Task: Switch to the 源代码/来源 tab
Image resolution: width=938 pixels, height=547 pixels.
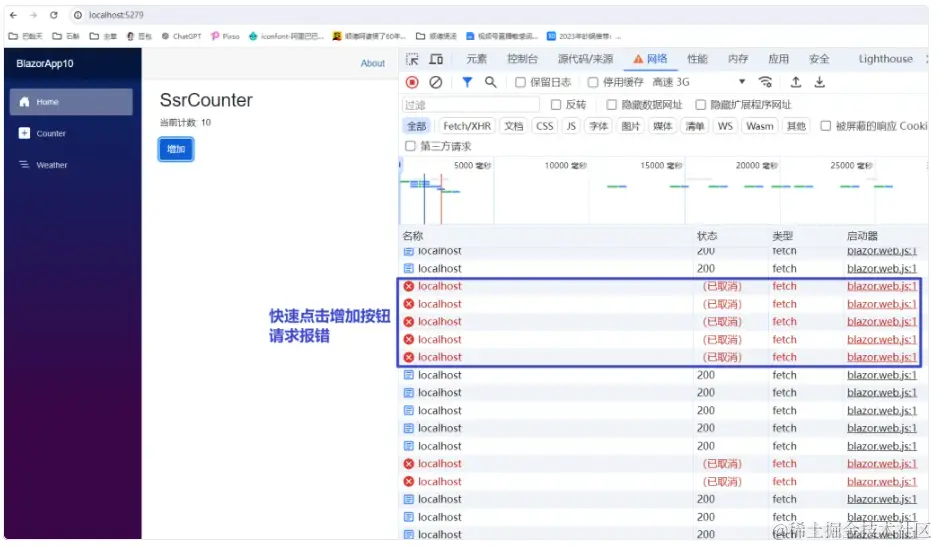Action: [585, 59]
